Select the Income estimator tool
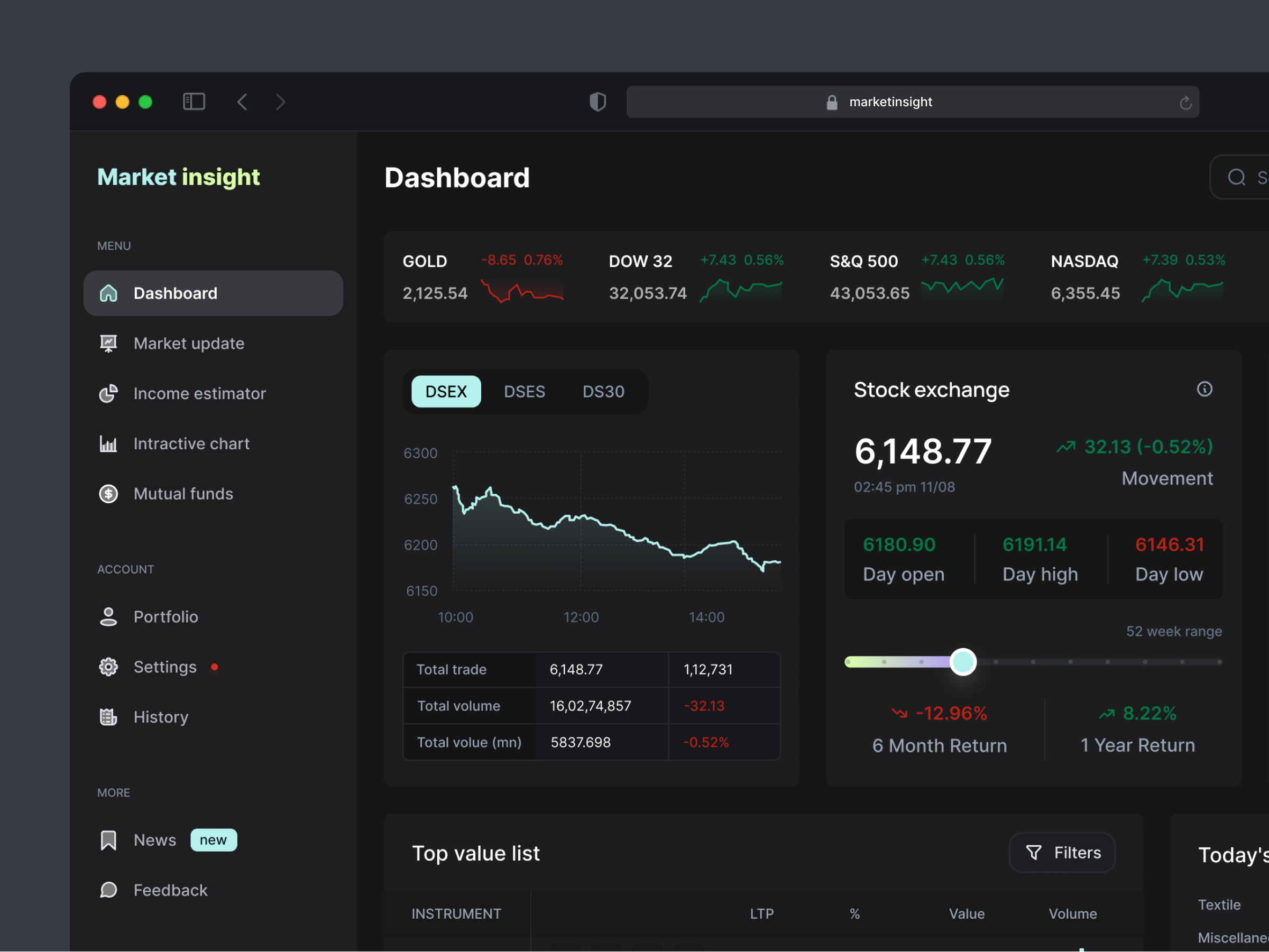 (200, 393)
